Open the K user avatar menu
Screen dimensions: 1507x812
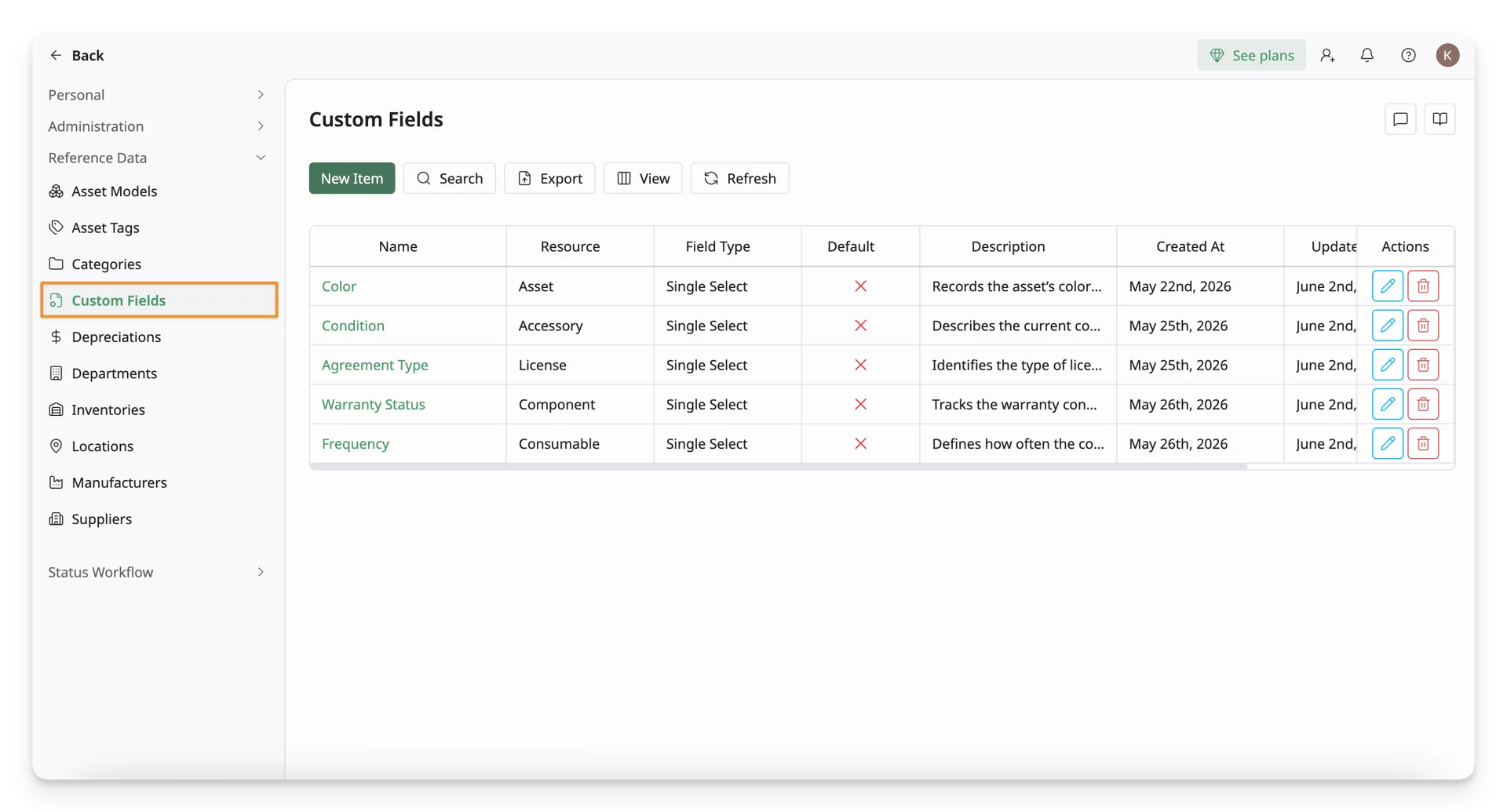pos(1447,55)
